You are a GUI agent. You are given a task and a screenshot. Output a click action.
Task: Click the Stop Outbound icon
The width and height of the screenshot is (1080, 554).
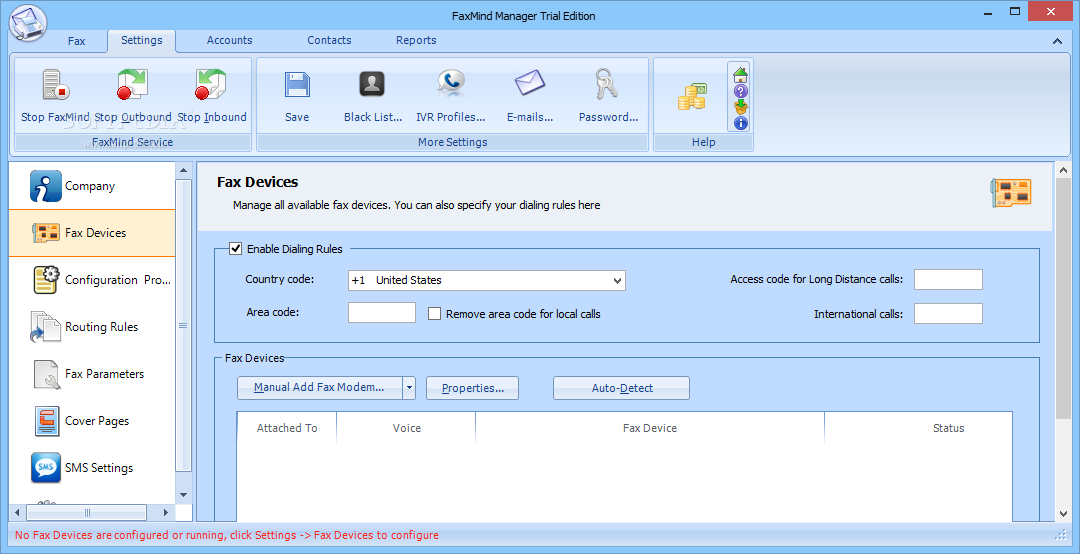[132, 85]
